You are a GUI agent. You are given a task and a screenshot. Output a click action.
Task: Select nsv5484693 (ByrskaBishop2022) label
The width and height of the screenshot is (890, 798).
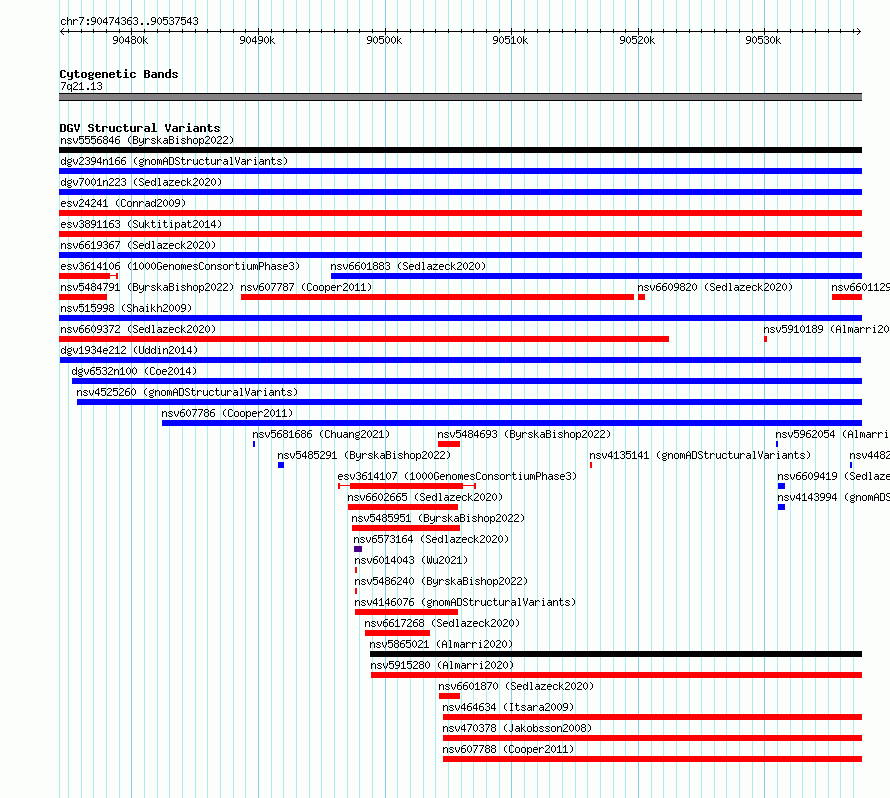pos(524,434)
